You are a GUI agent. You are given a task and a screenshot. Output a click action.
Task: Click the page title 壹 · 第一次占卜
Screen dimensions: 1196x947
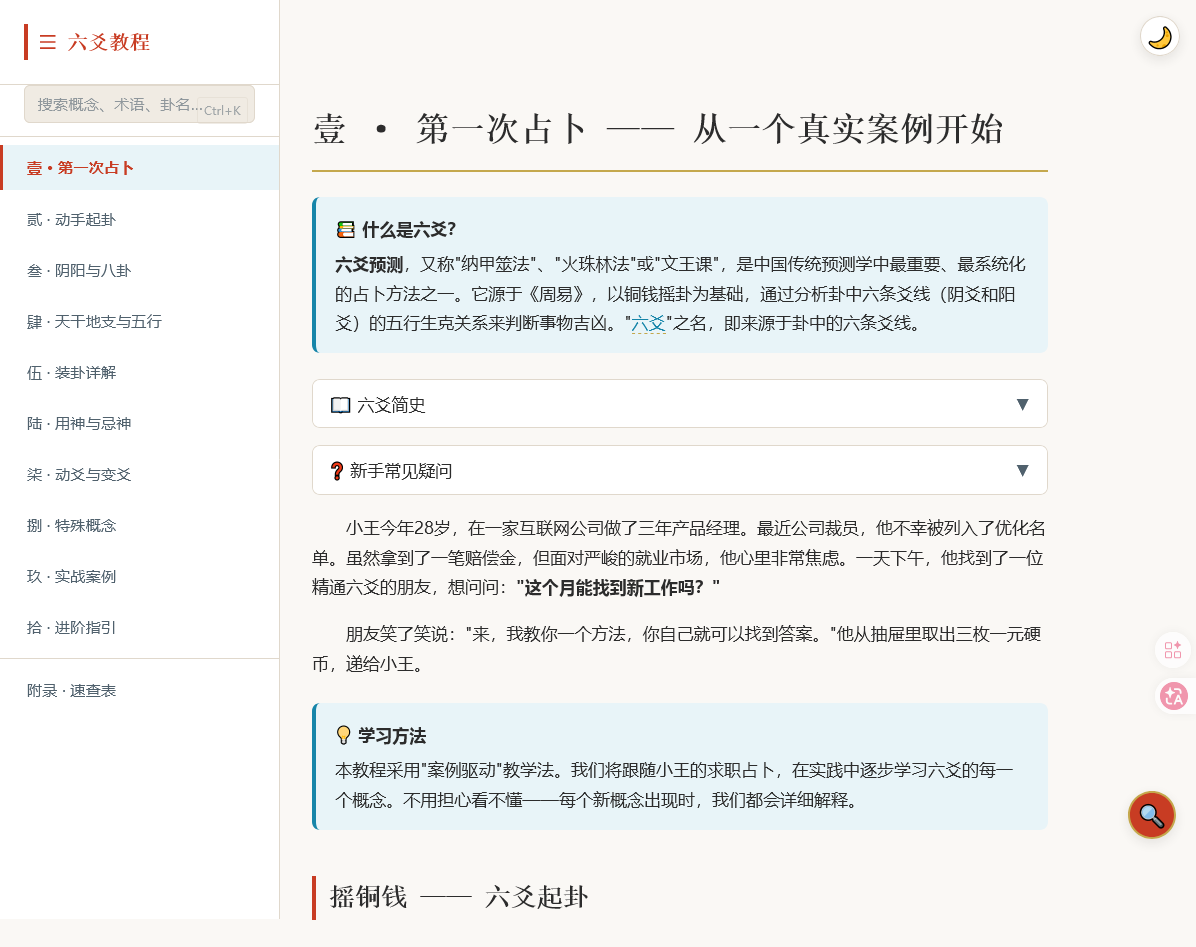[658, 129]
